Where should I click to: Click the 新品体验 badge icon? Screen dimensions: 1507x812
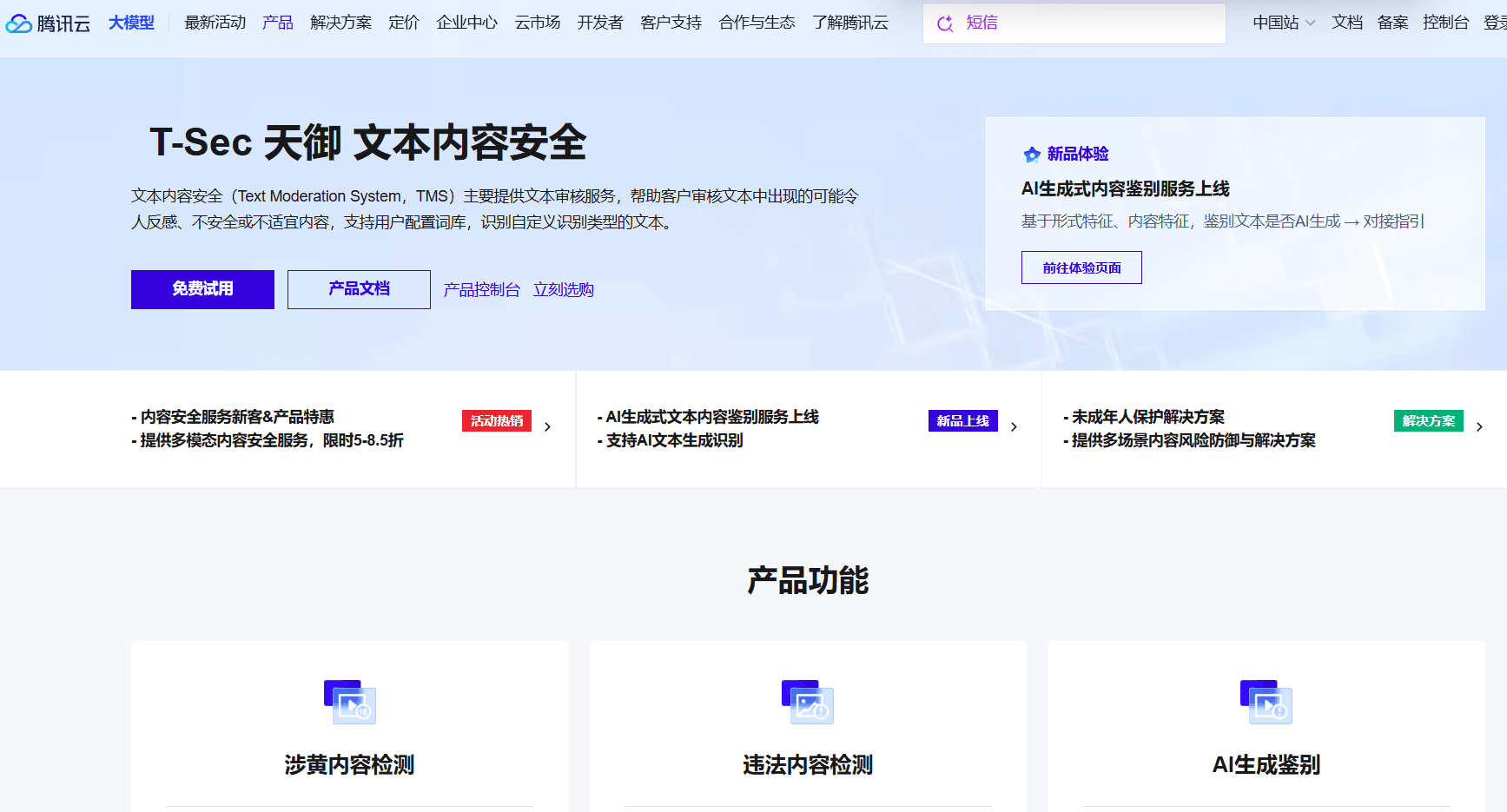click(x=1032, y=155)
